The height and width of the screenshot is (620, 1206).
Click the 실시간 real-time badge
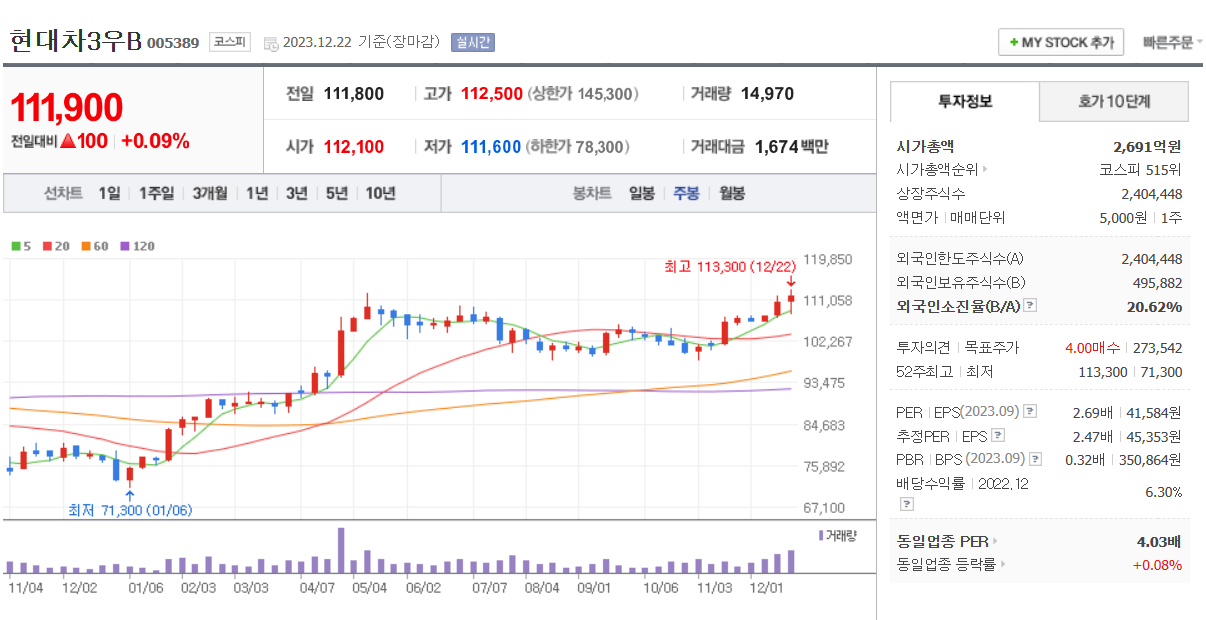point(473,42)
